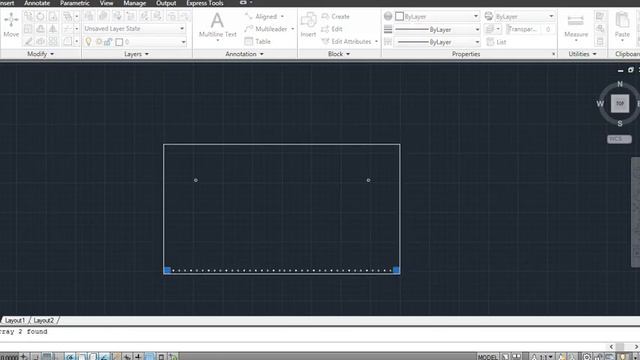Open the Parametric ribbon tab
The width and height of the screenshot is (640, 360).
[75, 3]
